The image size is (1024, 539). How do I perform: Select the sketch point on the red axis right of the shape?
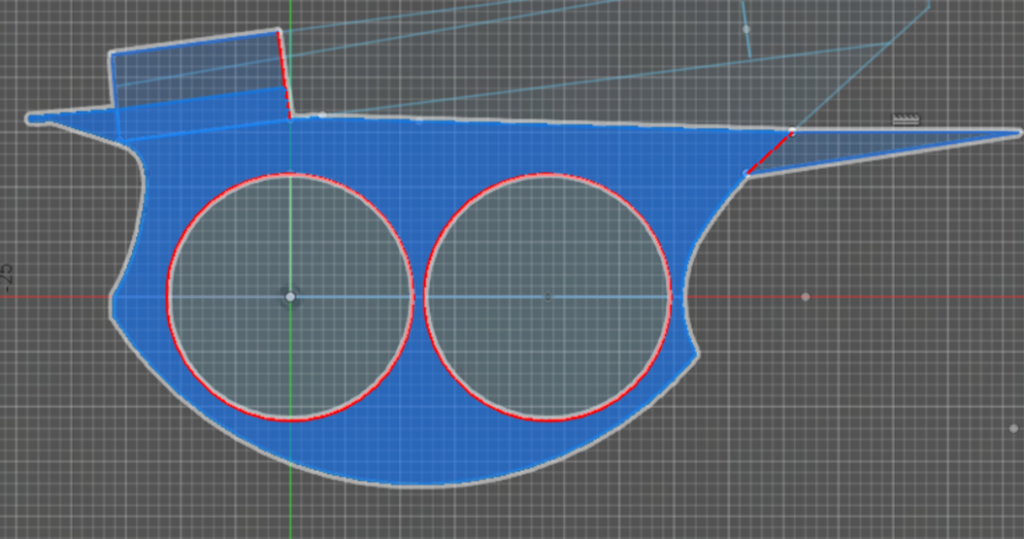[x=805, y=297]
